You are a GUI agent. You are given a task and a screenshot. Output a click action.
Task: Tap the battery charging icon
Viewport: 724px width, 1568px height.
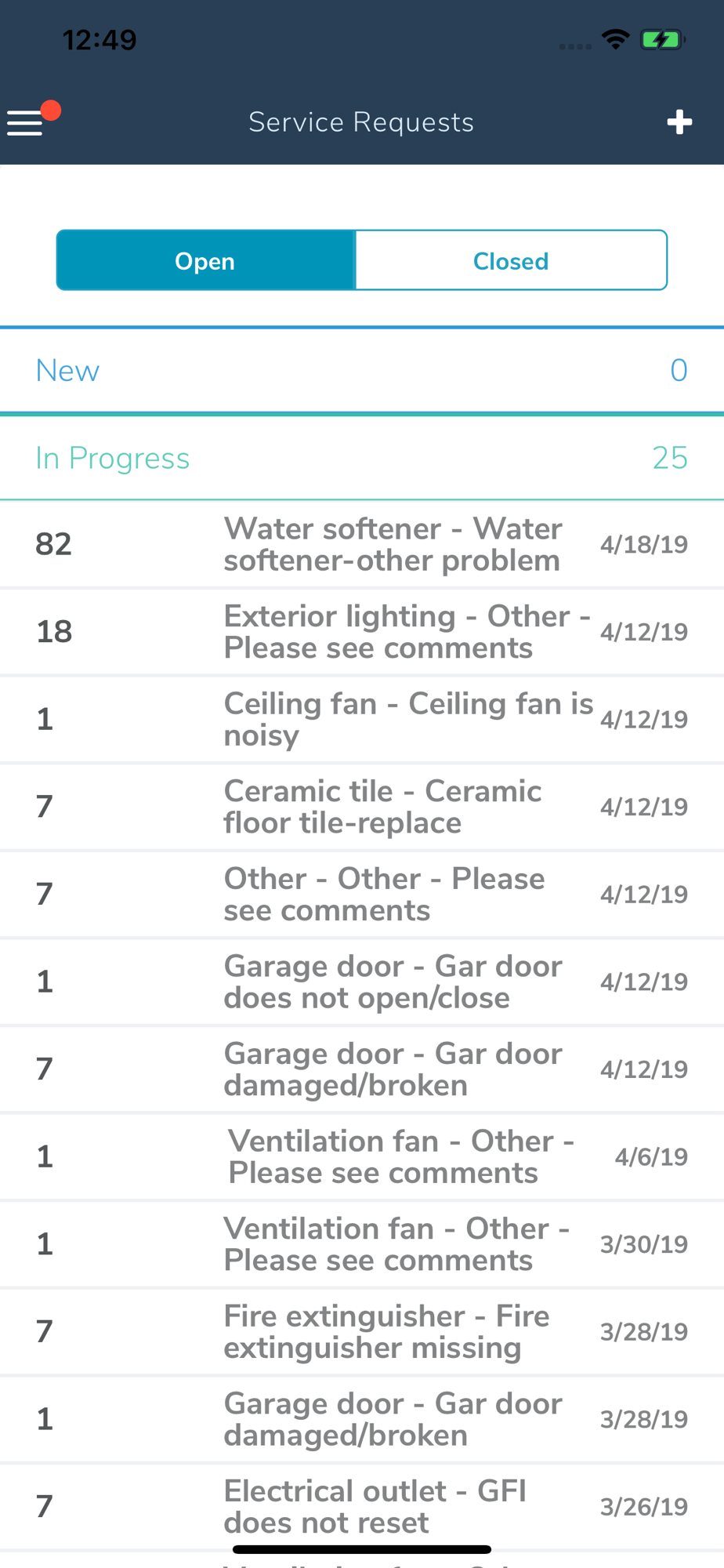tap(661, 39)
